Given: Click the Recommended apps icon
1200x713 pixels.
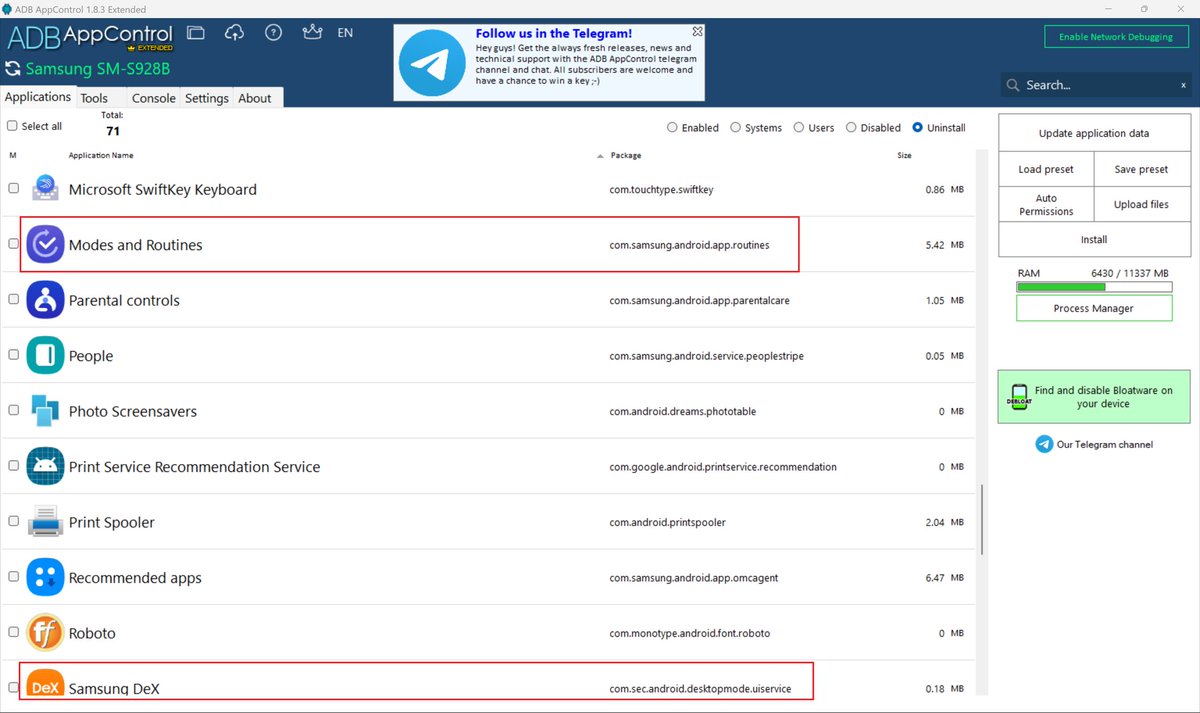Looking at the screenshot, I should coord(45,577).
